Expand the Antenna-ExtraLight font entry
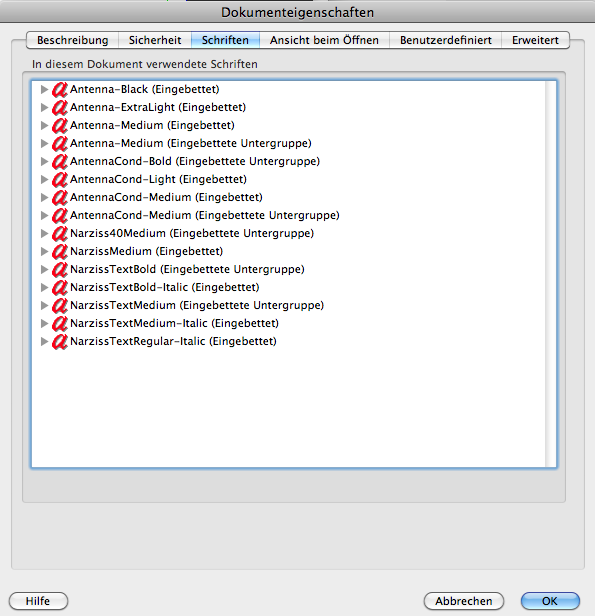Viewport: 595px width, 616px height. click(44, 108)
